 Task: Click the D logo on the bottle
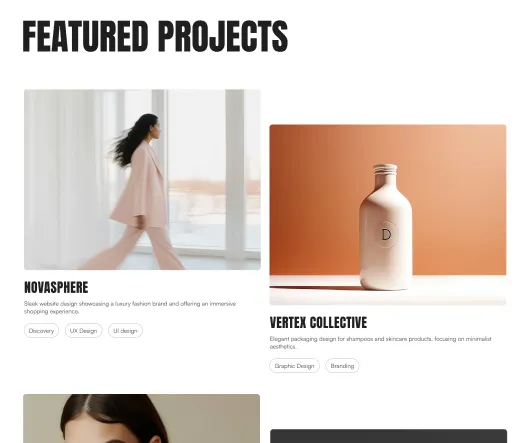(x=386, y=235)
